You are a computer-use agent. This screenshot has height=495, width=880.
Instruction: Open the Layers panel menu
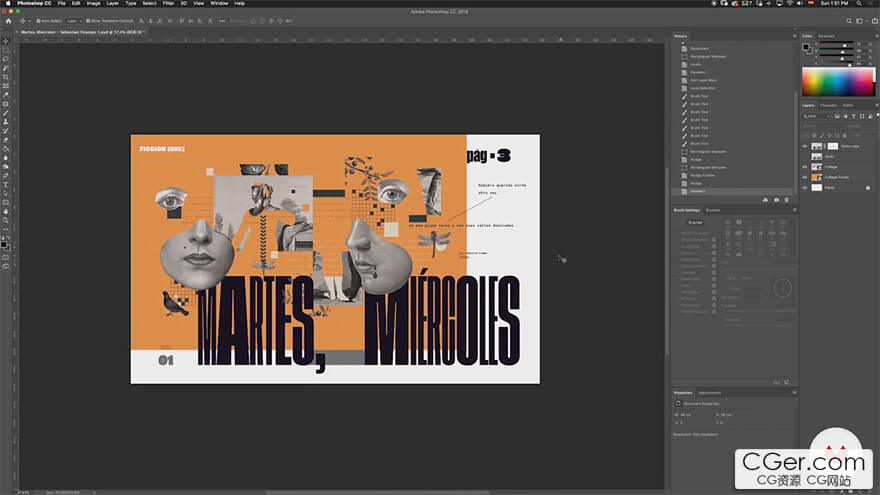(x=877, y=105)
